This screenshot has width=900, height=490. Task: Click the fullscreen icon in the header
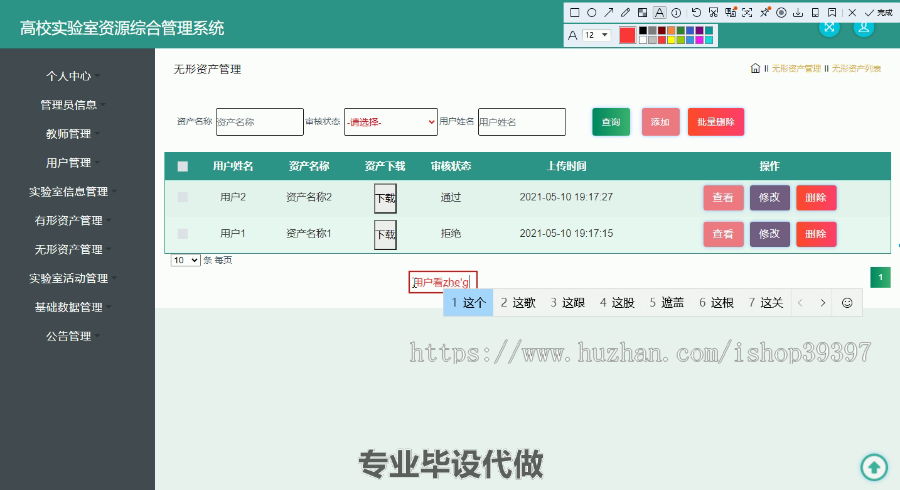pos(829,26)
